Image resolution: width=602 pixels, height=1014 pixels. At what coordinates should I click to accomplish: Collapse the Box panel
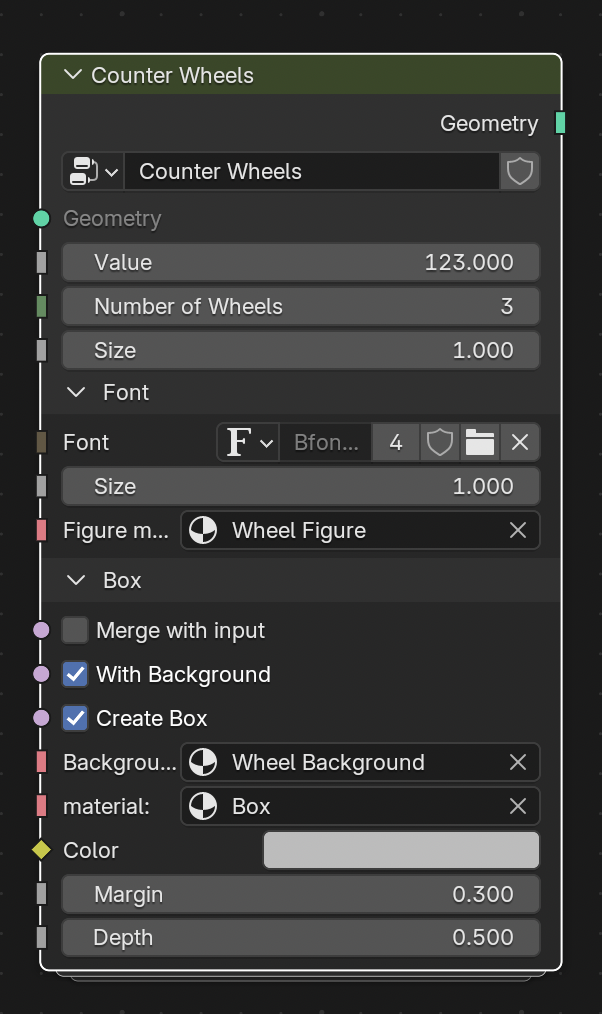tap(76, 580)
